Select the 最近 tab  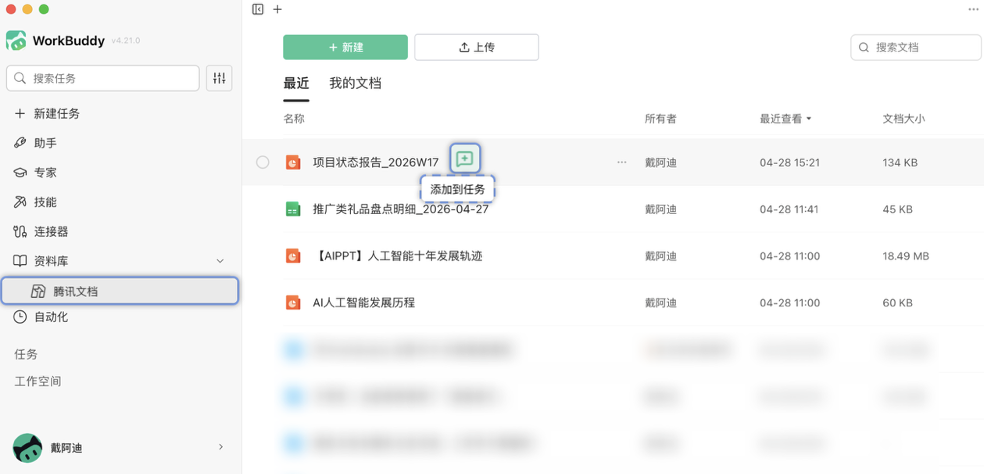click(296, 83)
